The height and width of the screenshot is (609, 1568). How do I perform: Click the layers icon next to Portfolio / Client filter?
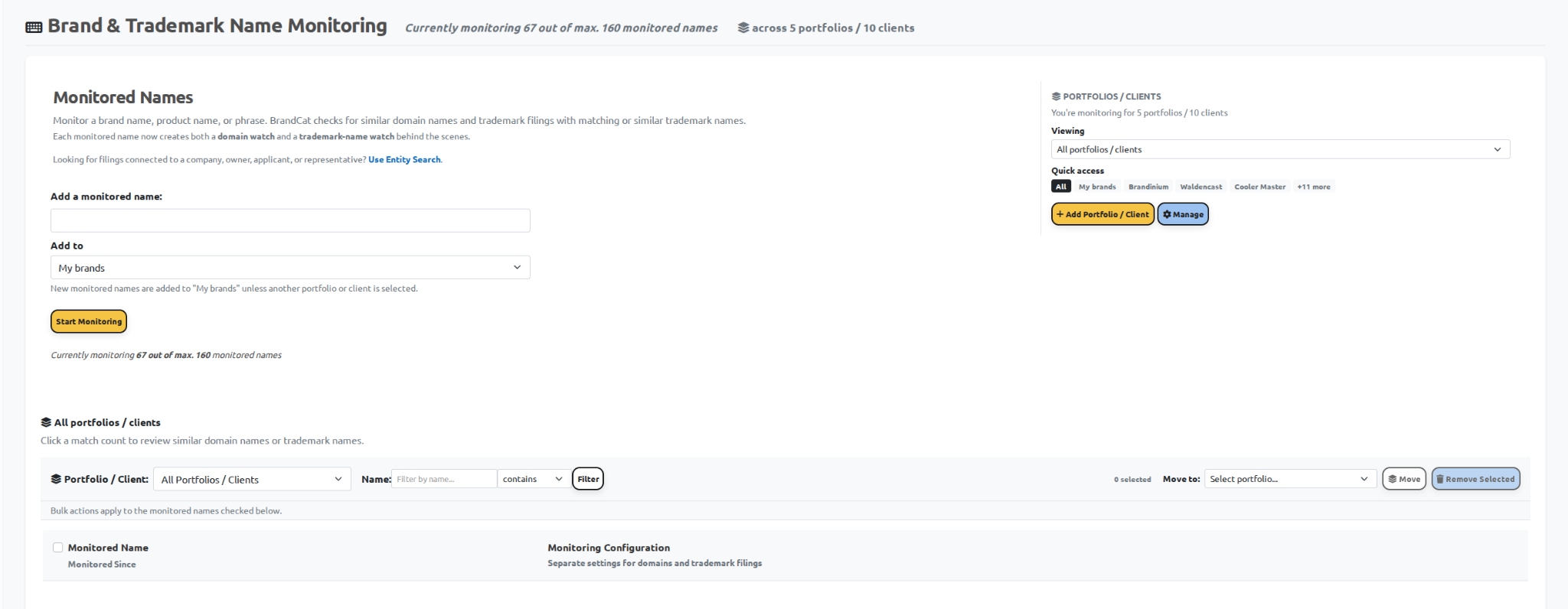click(x=56, y=479)
